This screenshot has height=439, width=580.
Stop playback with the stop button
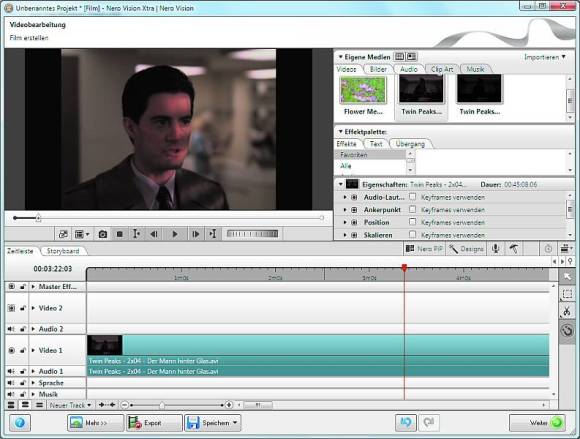point(119,234)
